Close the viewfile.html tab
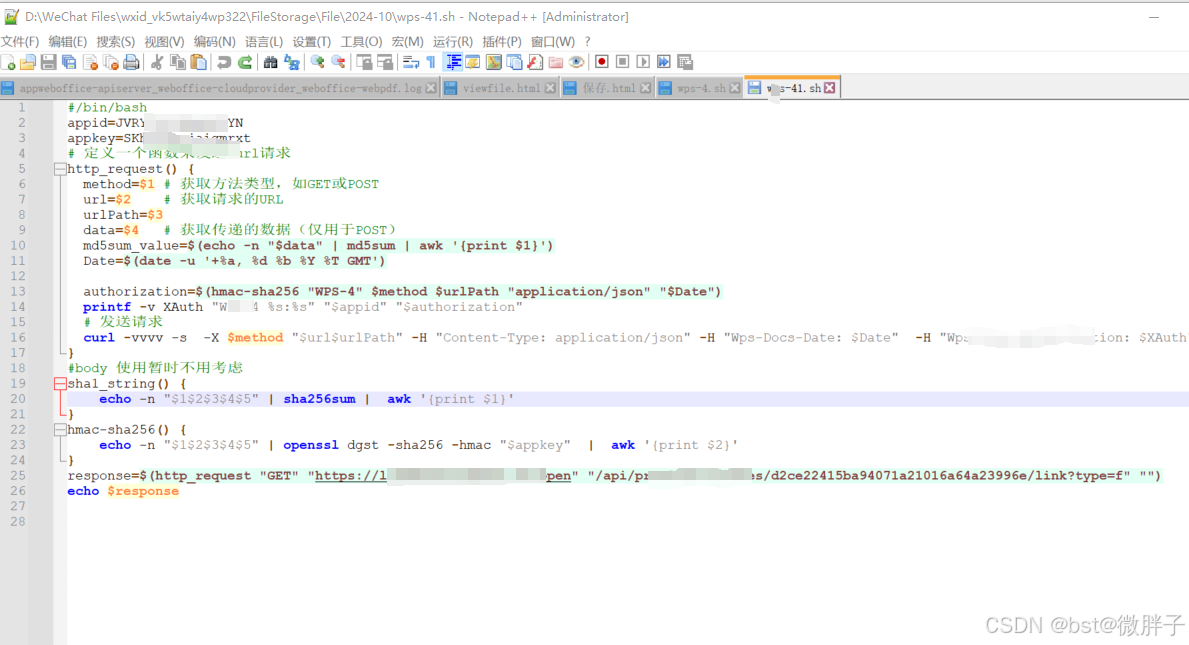This screenshot has height=645, width=1189. click(x=551, y=88)
